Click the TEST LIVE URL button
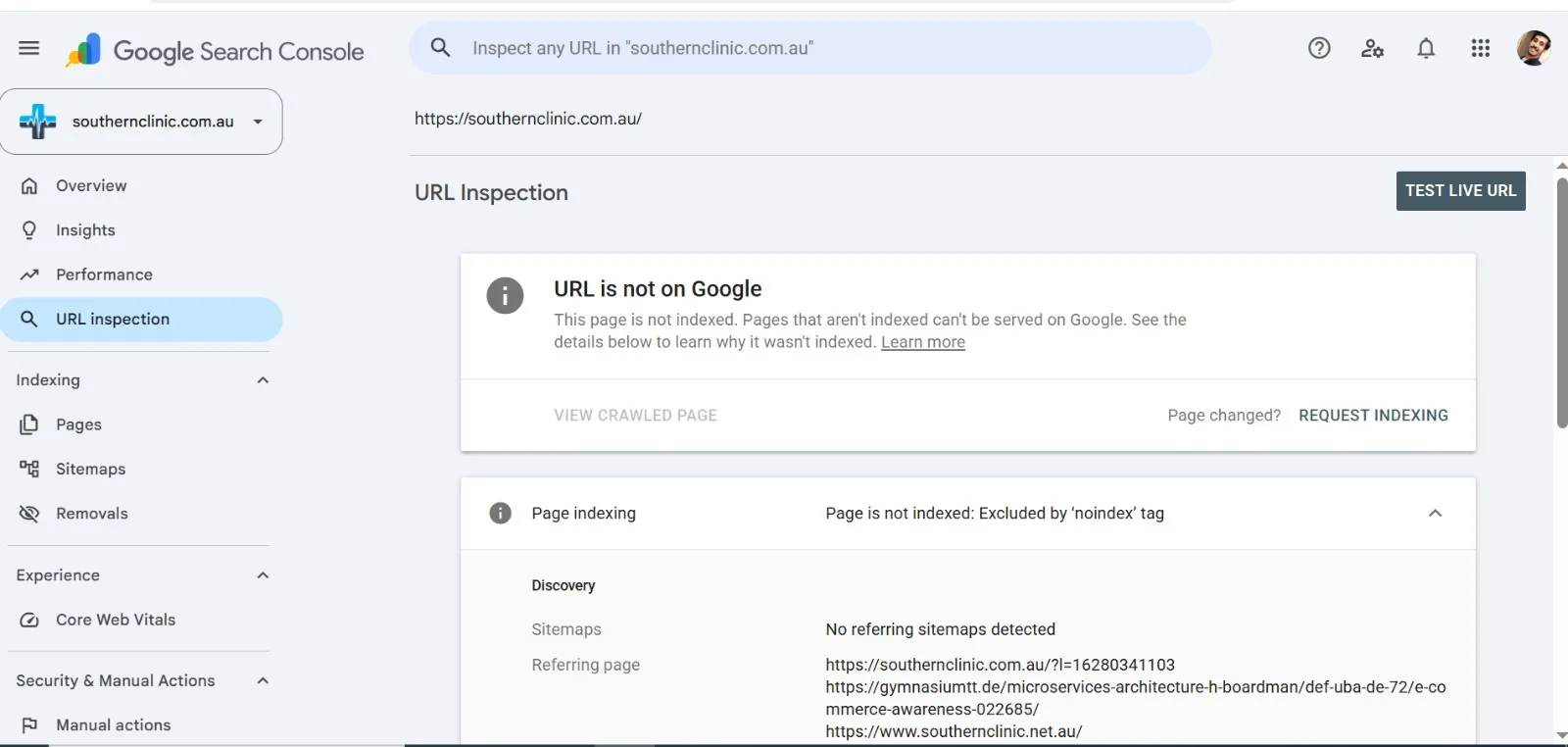 click(x=1460, y=191)
